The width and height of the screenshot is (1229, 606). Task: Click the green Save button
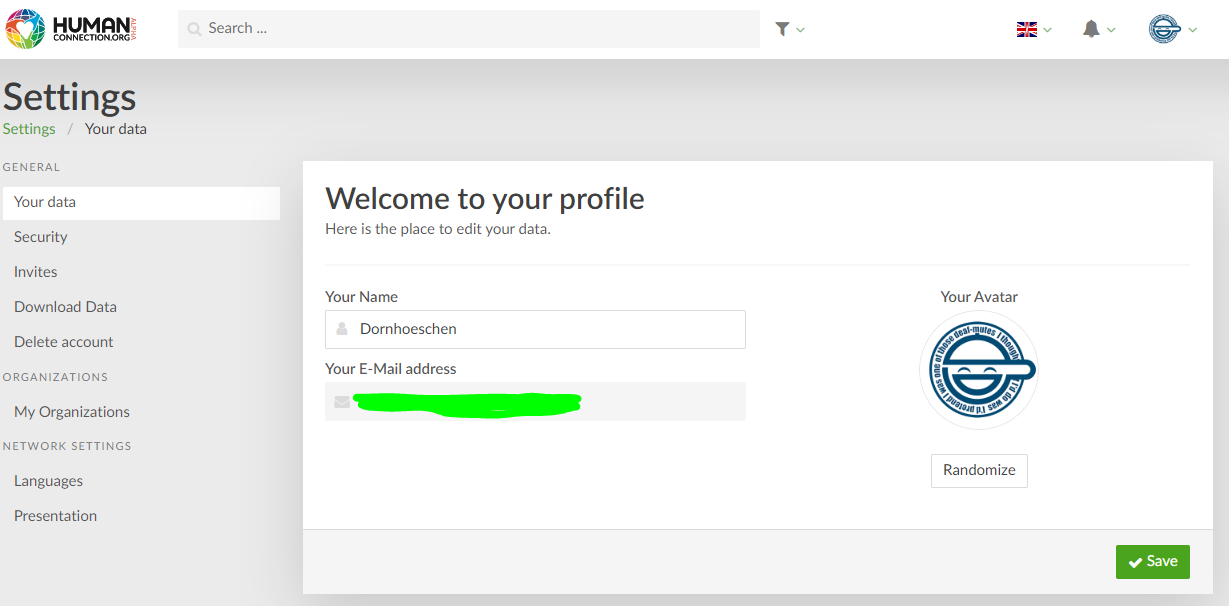[x=1152, y=561]
